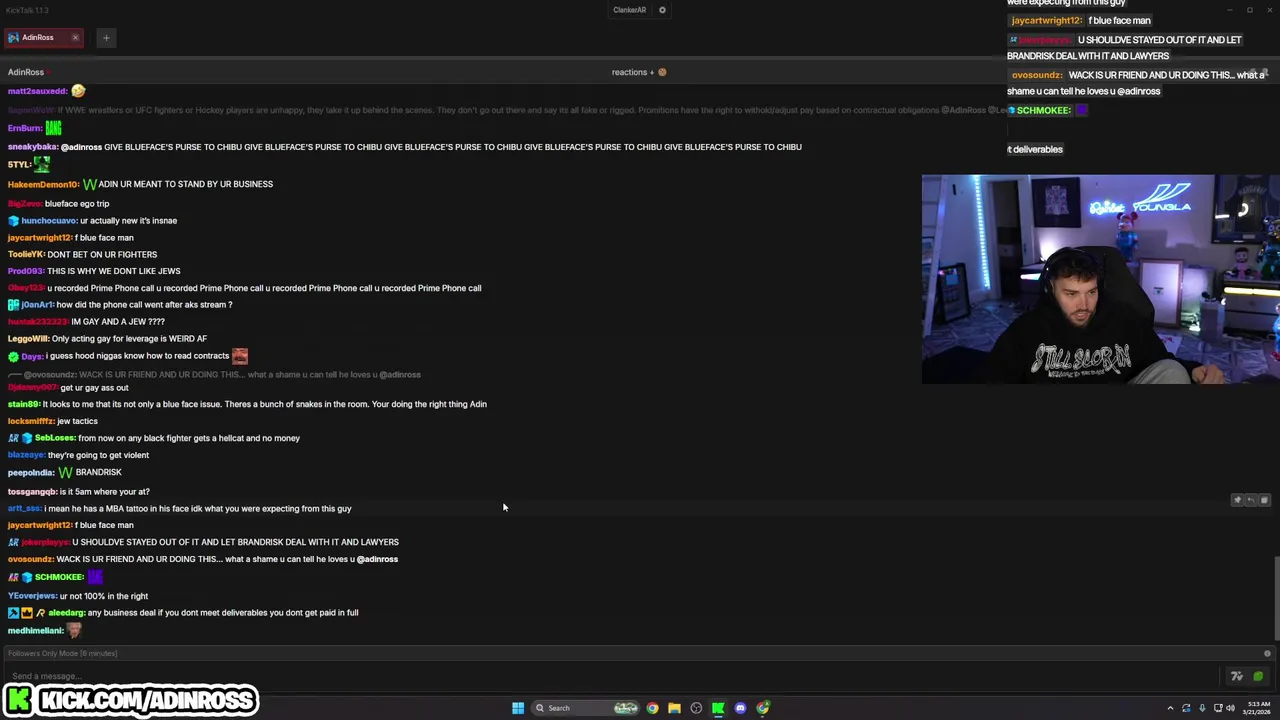Close the AdinRoss tab
Screen dimensions: 1280x720
point(75,37)
